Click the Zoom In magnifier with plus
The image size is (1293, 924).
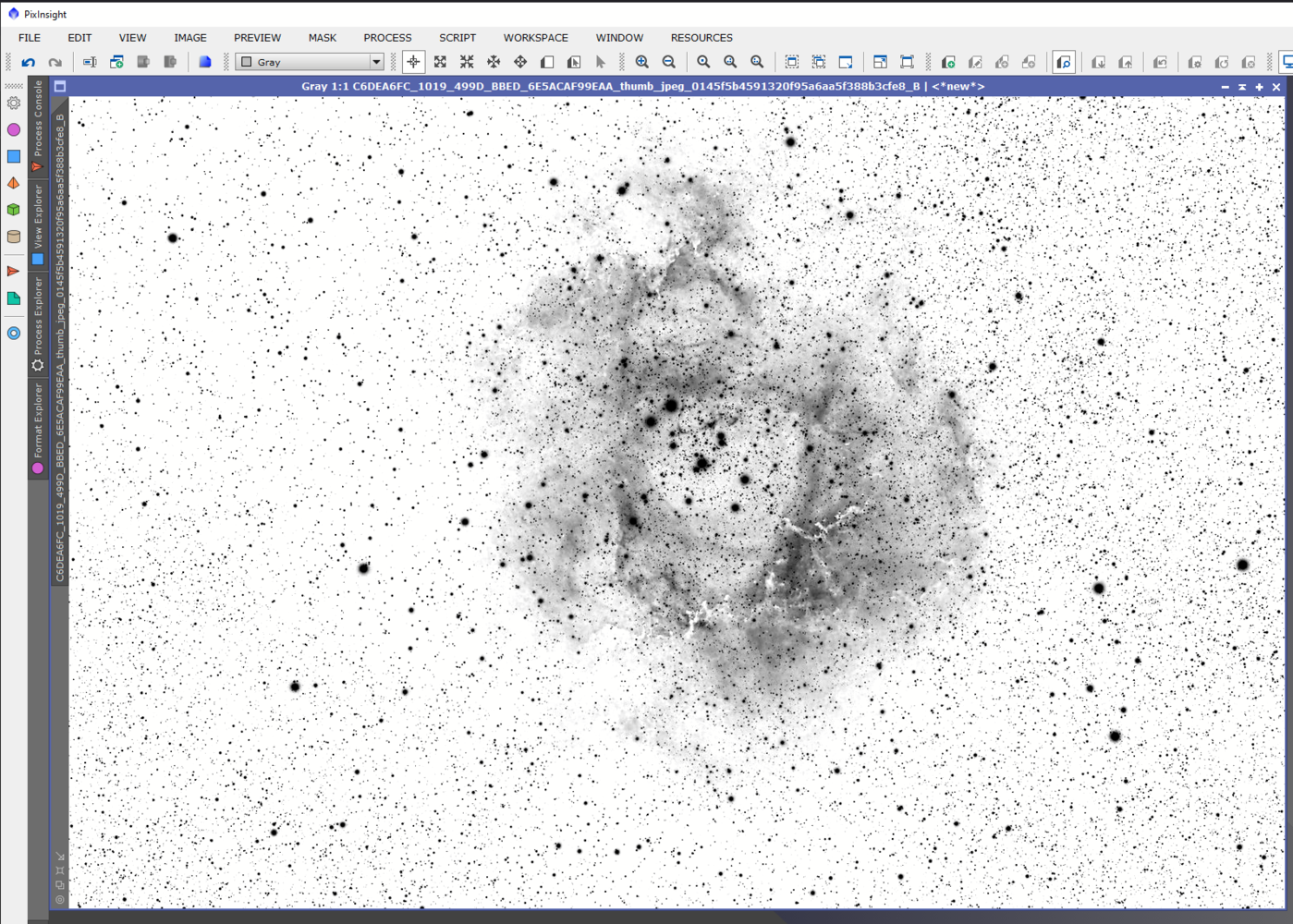(642, 62)
